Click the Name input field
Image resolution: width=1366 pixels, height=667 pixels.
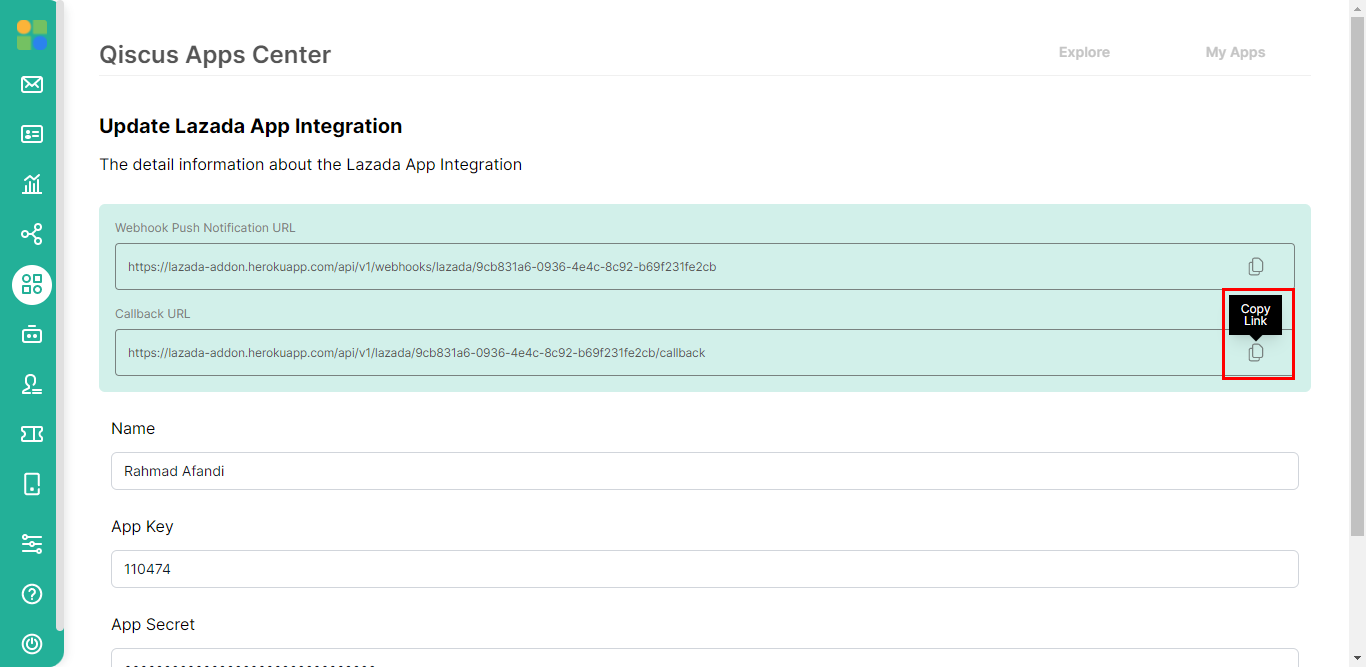click(705, 471)
